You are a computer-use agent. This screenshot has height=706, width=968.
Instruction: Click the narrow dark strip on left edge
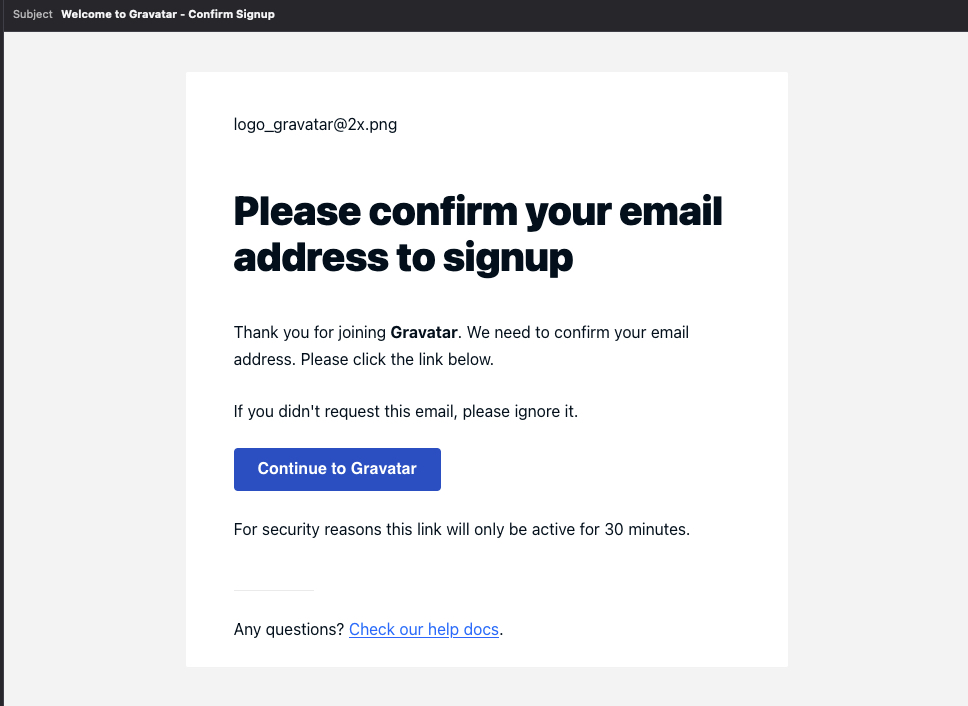[x=2, y=370]
